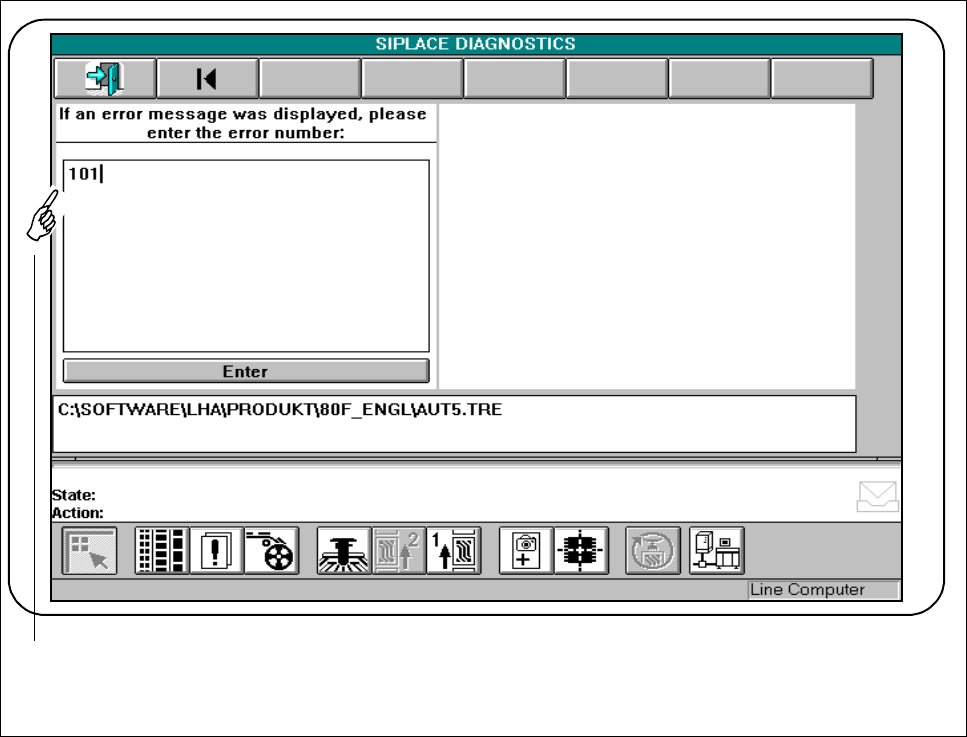The height and width of the screenshot is (737, 967).
Task: Click the error number prompt text
Action: point(243,123)
